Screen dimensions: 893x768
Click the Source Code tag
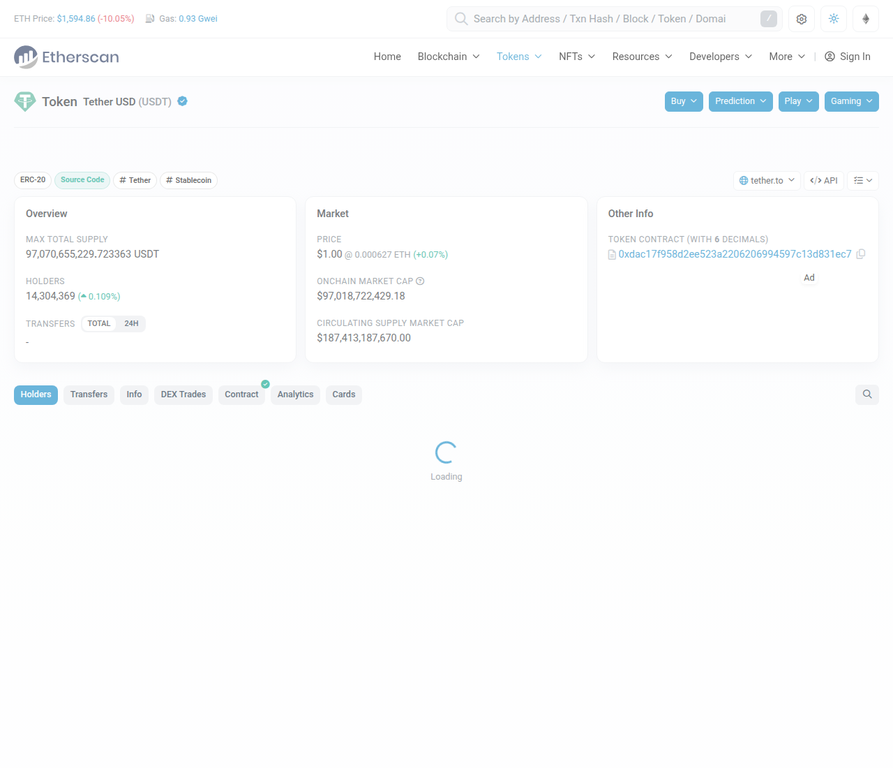pos(83,180)
